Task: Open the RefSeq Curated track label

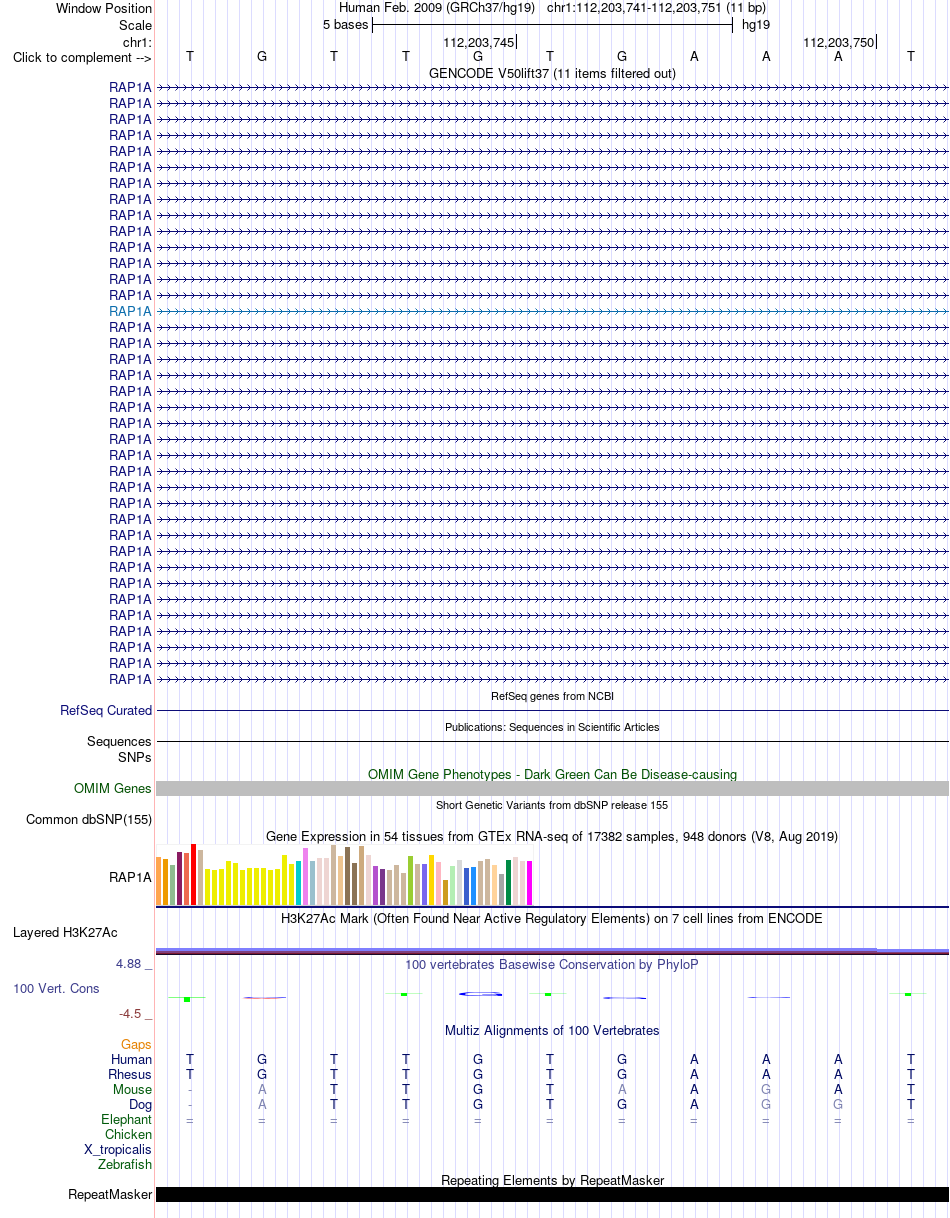Action: (106, 710)
